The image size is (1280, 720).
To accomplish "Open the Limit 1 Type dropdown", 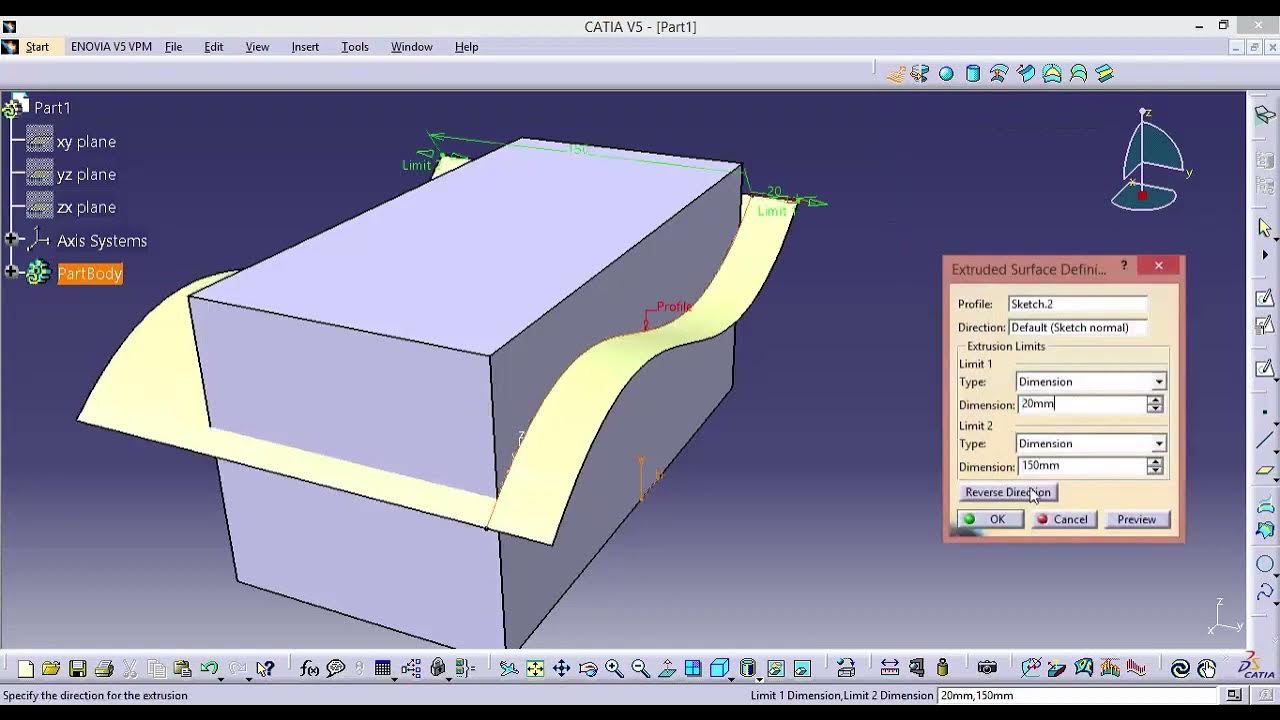I will tap(1090, 382).
